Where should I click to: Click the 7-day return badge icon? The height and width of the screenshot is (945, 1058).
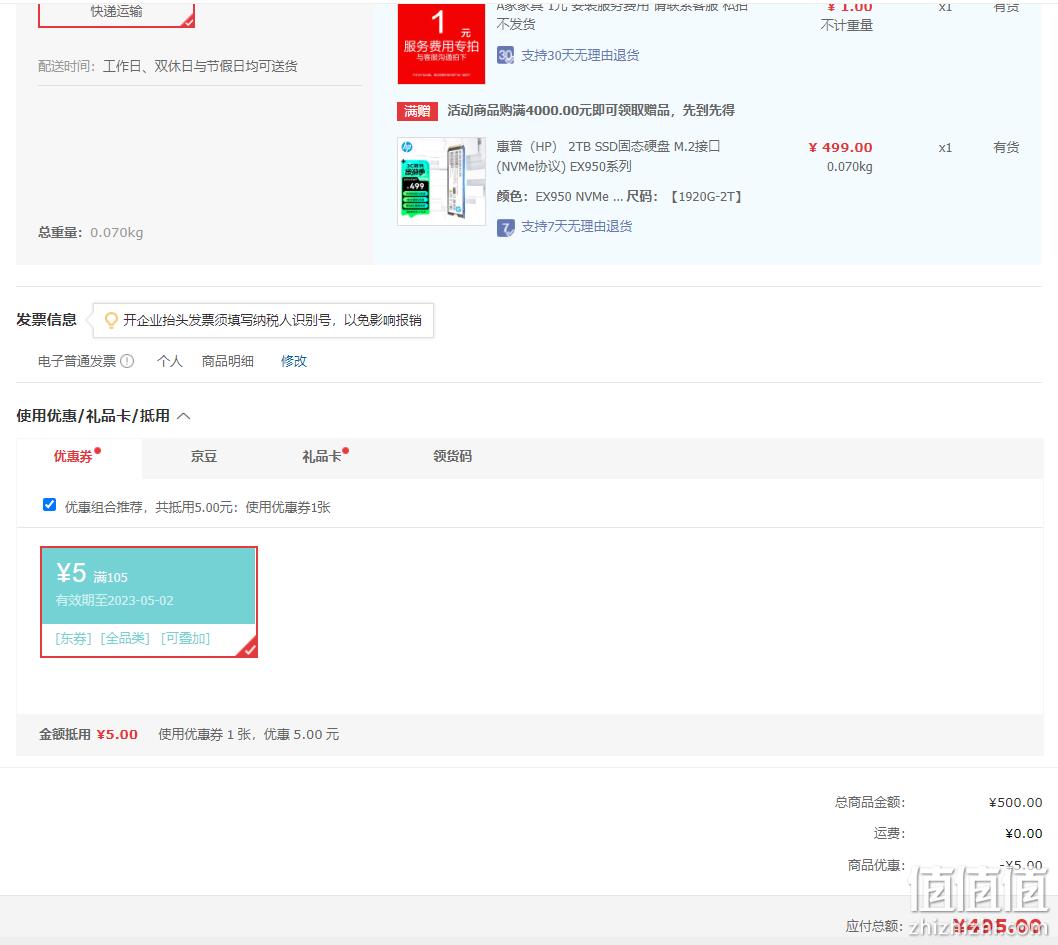pyautogui.click(x=505, y=227)
